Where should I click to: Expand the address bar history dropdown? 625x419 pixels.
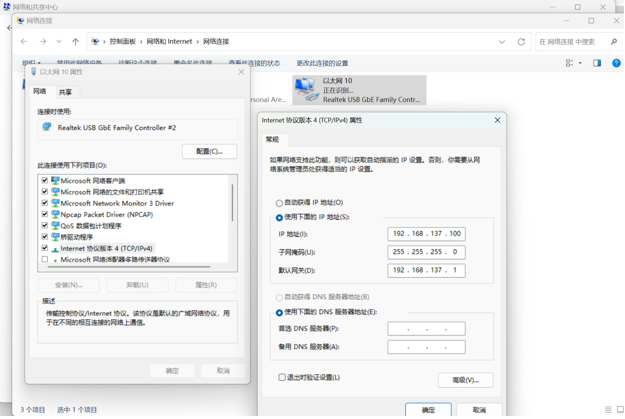tap(502, 42)
